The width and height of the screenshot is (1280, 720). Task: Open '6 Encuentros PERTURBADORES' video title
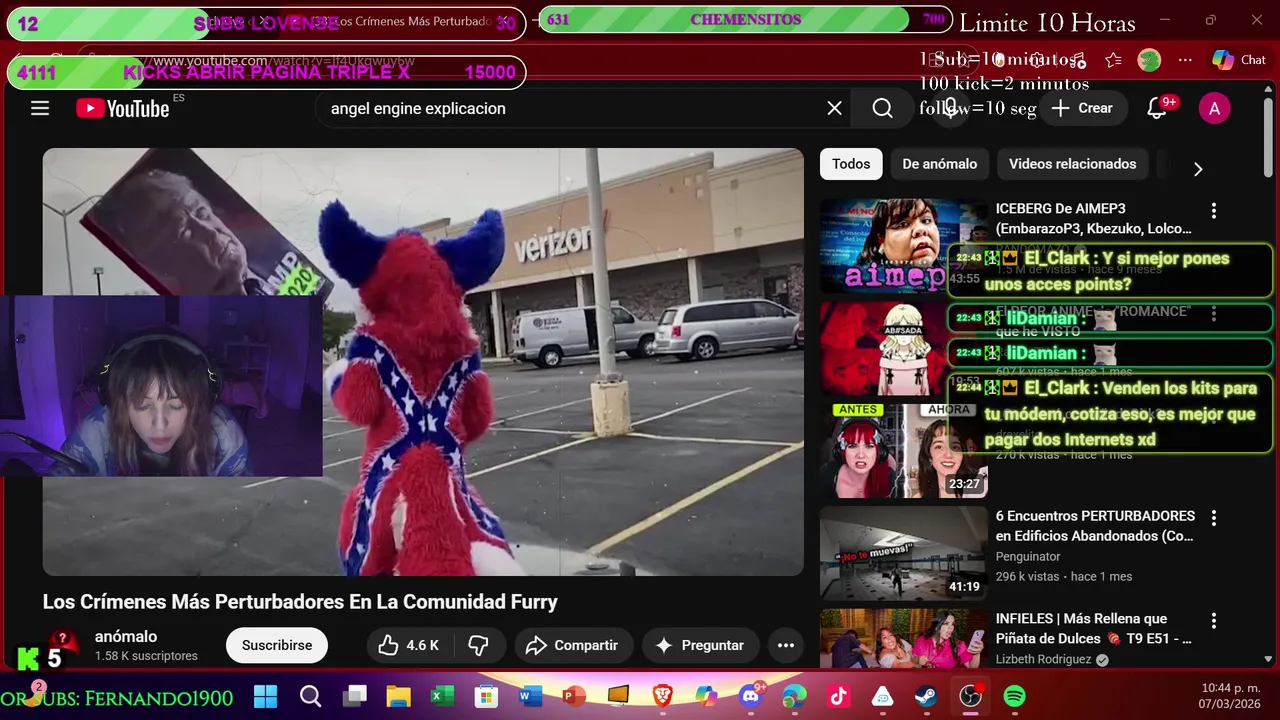pos(1095,526)
